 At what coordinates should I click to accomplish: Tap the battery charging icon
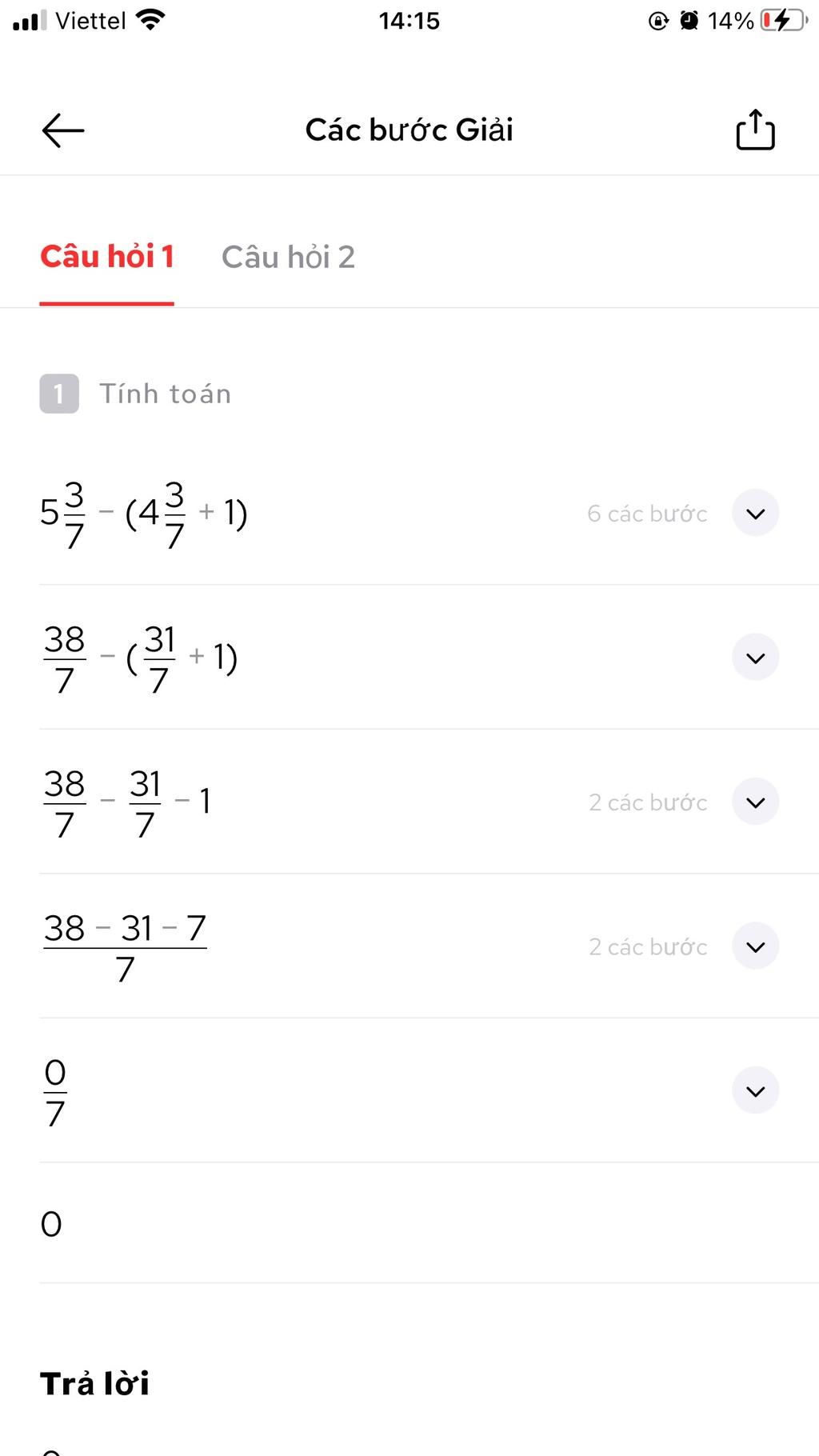tap(784, 20)
